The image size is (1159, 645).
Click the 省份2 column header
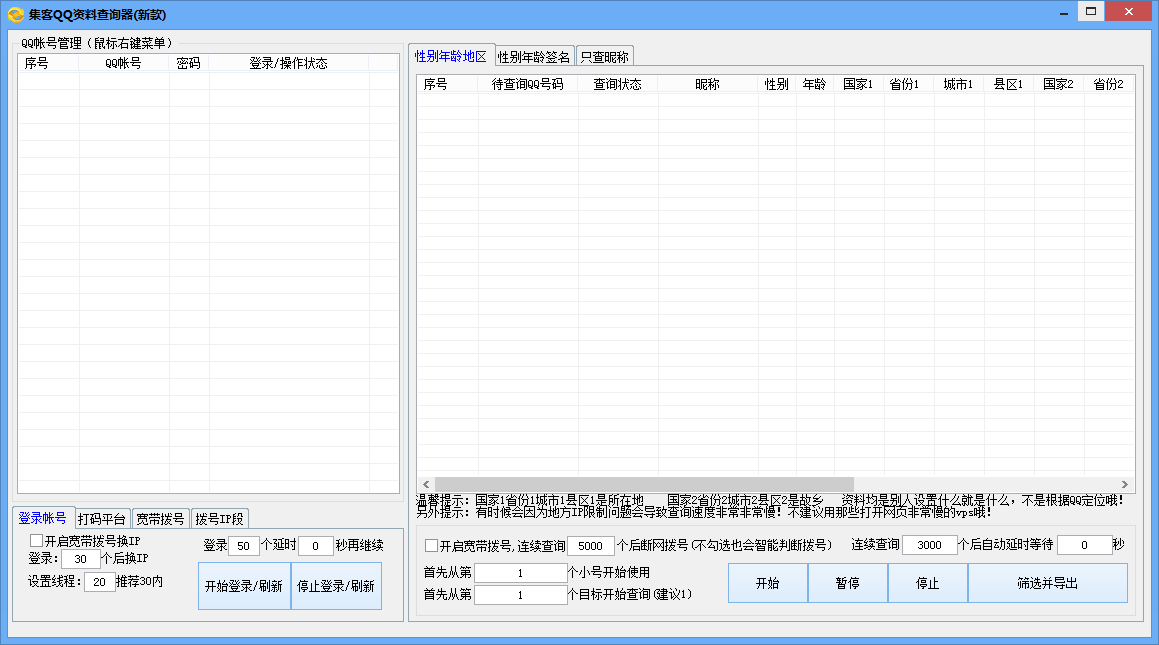tap(1109, 84)
